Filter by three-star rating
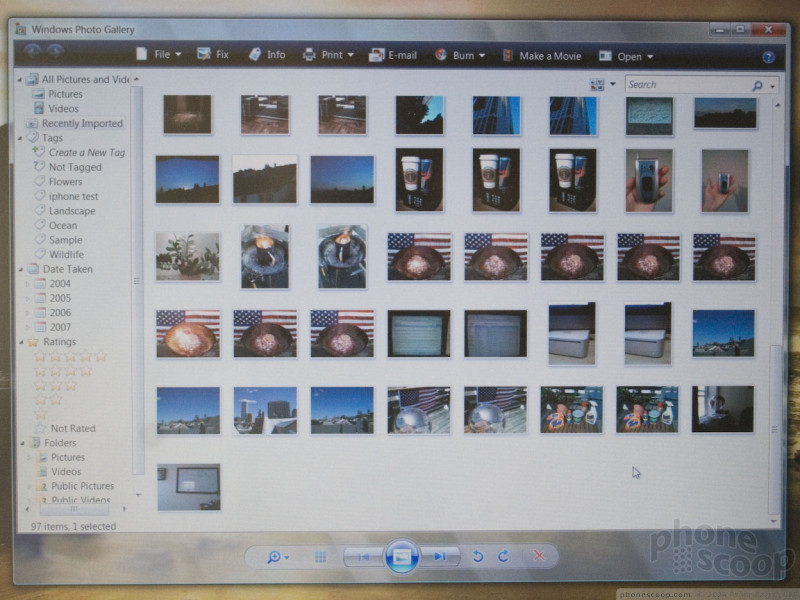 55,386
